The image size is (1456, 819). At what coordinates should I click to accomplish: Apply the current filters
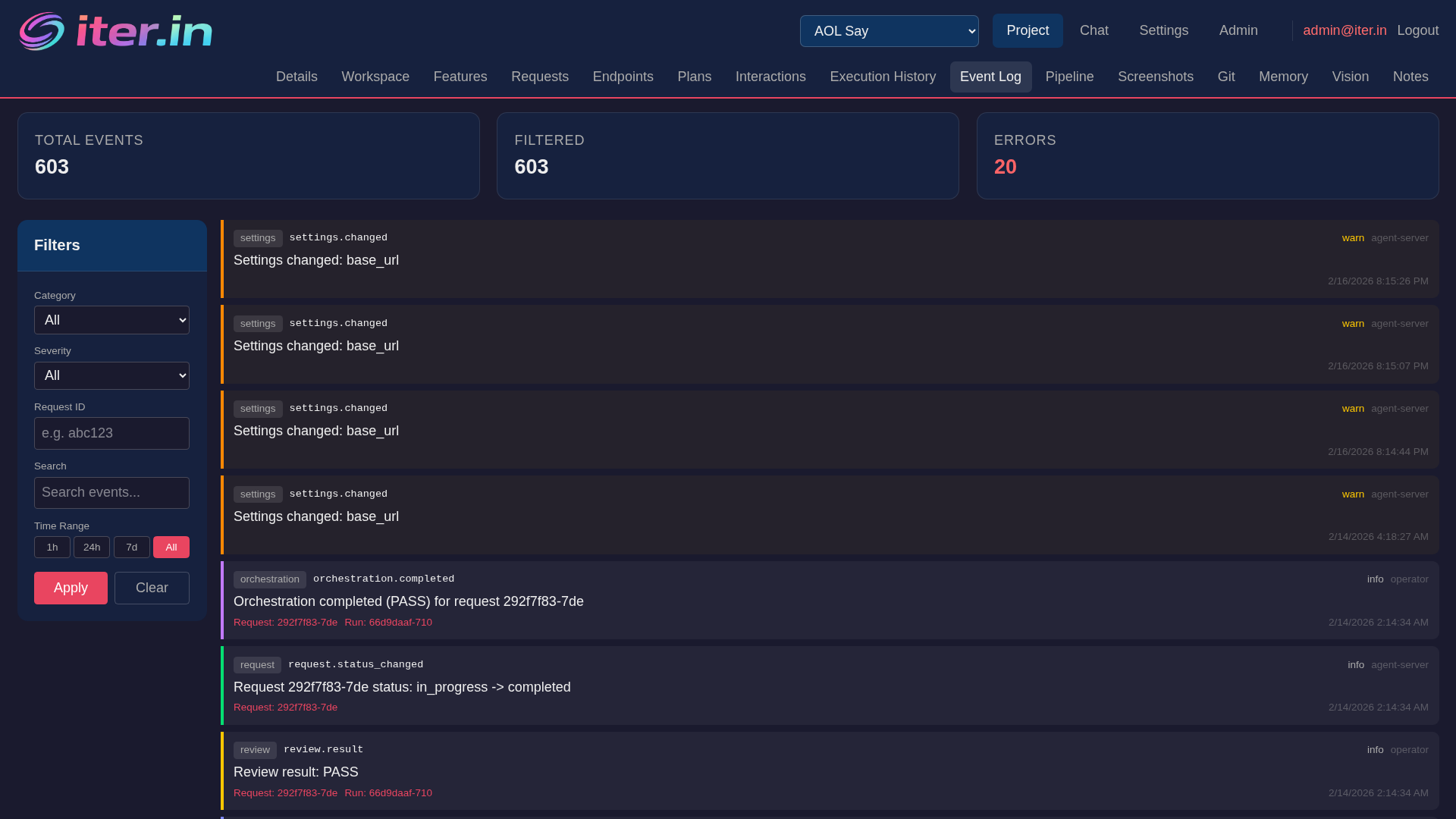pyautogui.click(x=71, y=588)
